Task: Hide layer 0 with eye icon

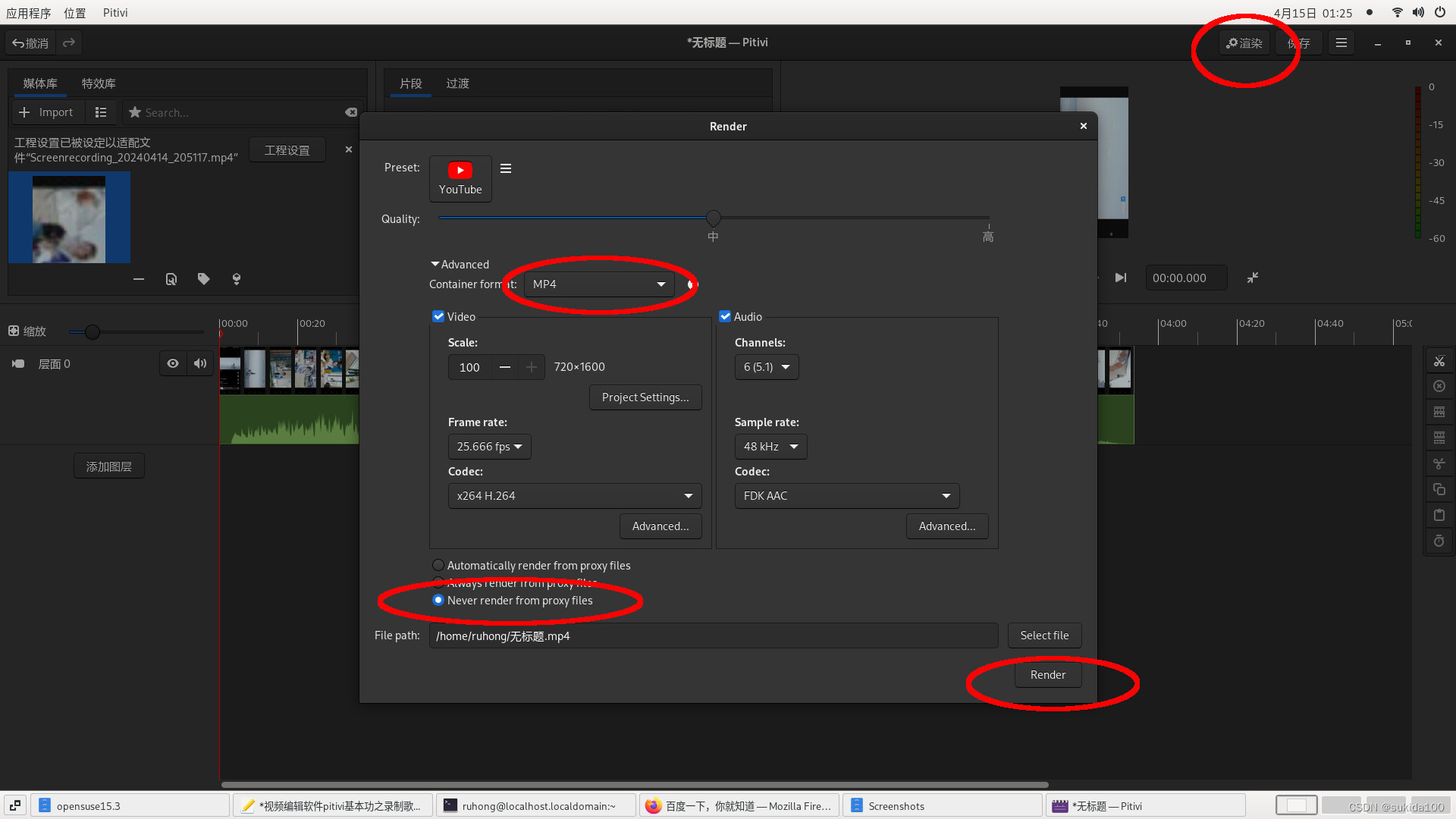Action: point(173,364)
